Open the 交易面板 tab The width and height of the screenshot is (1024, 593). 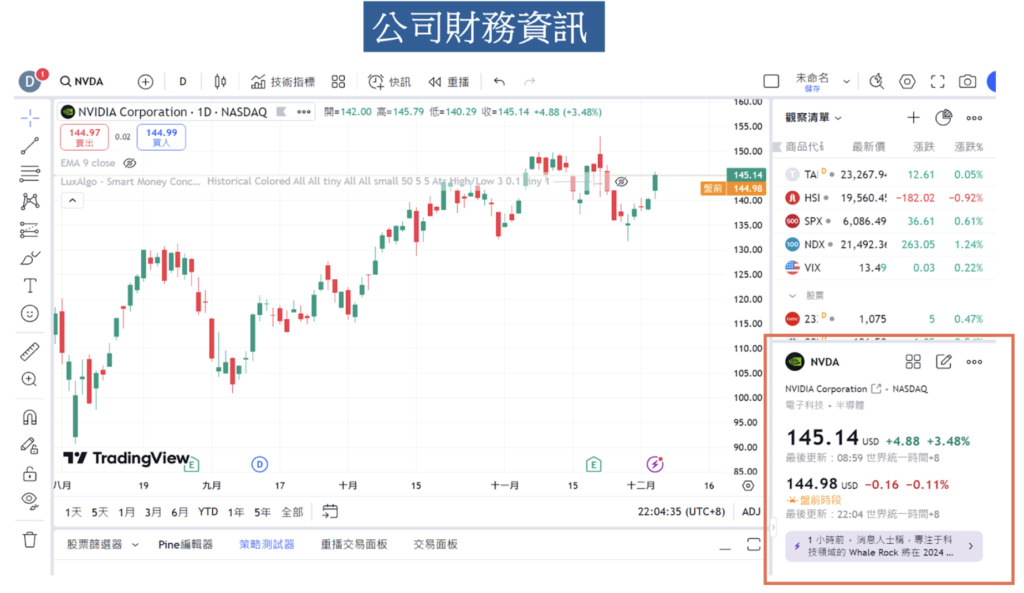click(x=436, y=545)
